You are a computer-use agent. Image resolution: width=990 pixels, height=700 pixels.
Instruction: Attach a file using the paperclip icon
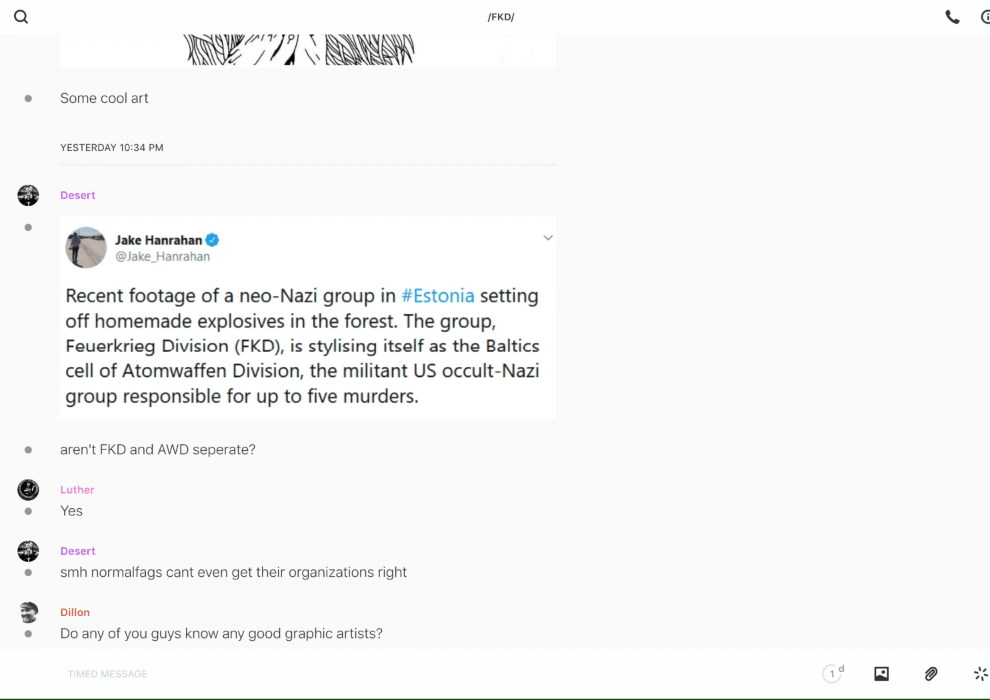(931, 674)
